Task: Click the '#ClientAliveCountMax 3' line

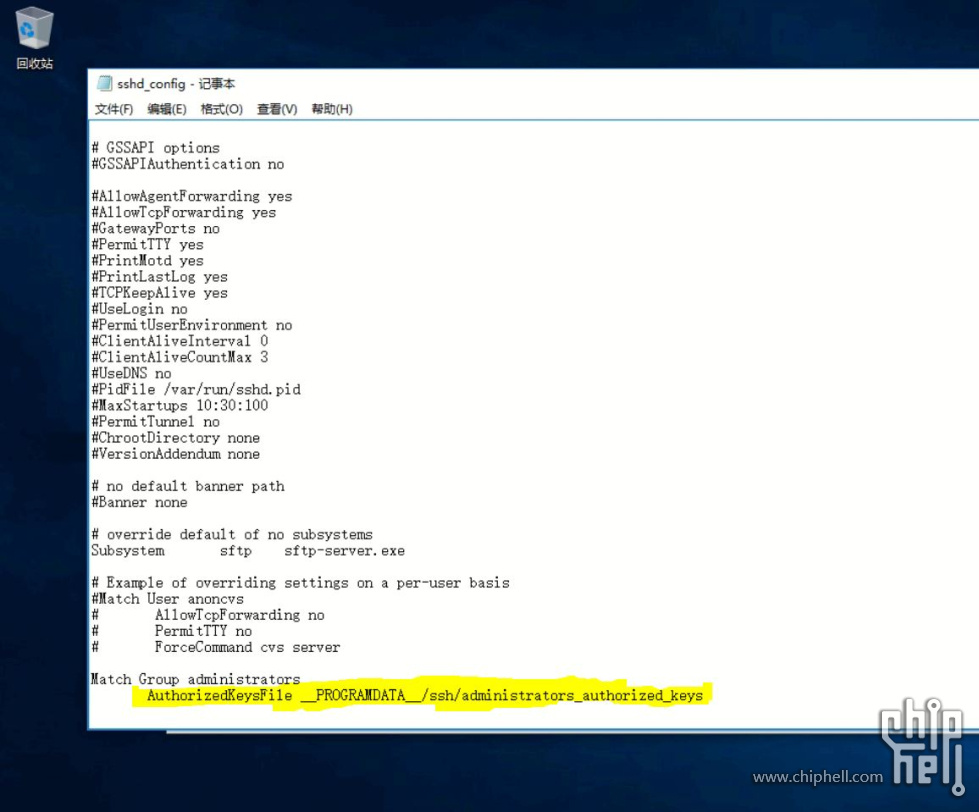Action: coord(180,357)
